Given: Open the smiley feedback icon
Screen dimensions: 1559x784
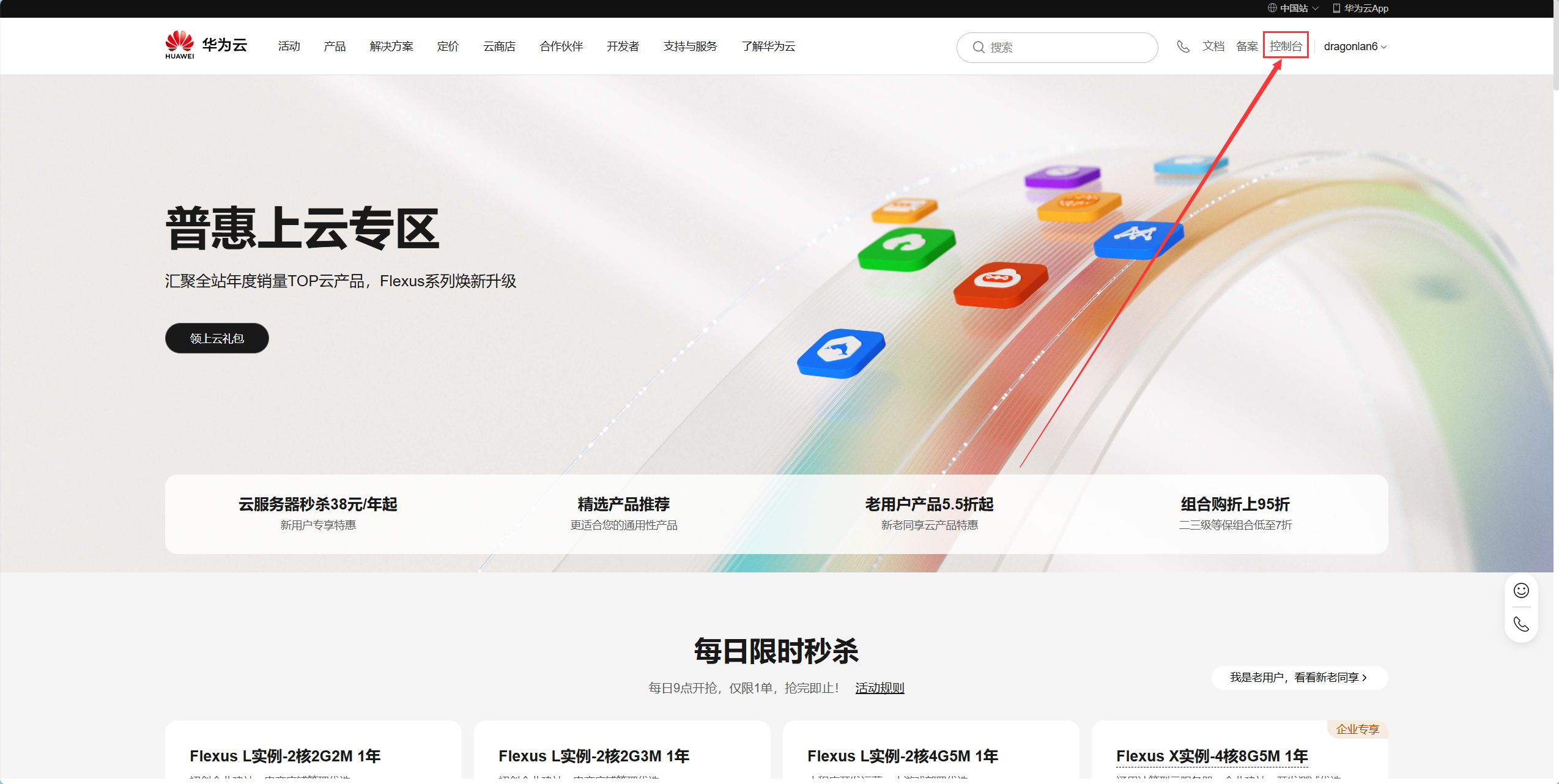Looking at the screenshot, I should [x=1520, y=590].
